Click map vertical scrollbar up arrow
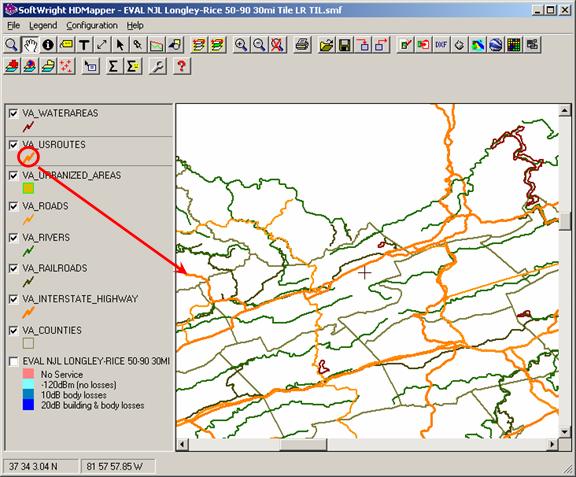This screenshot has width=576, height=477. tap(564, 110)
